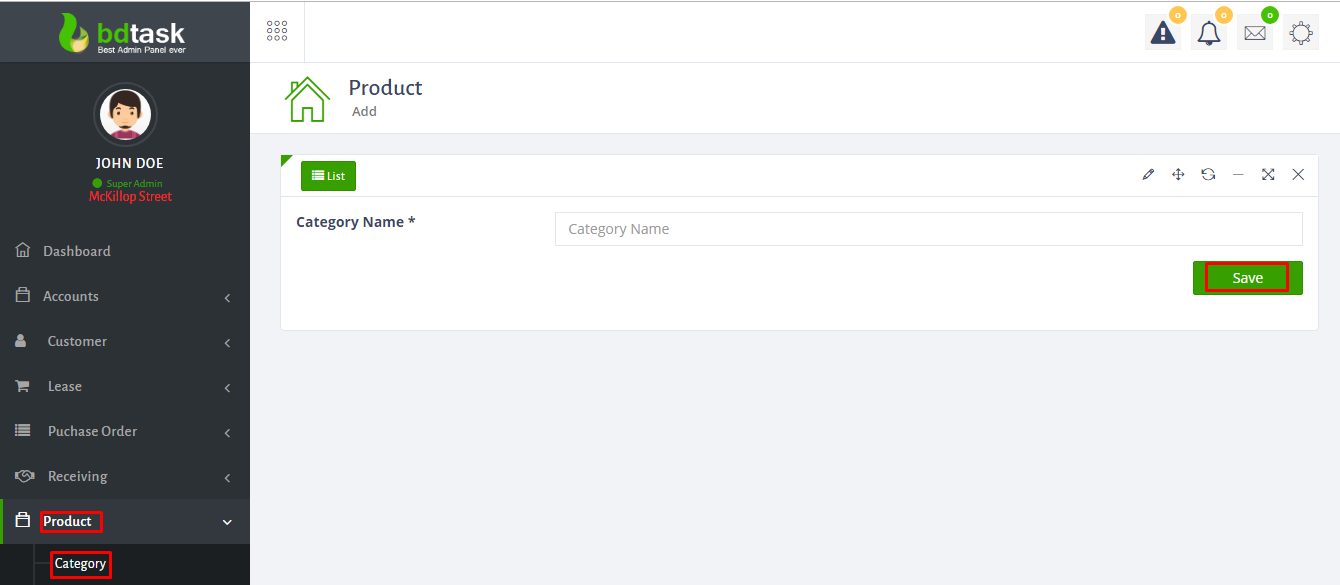Open the messages envelope icon
This screenshot has width=1340, height=585.
pos(1255,33)
